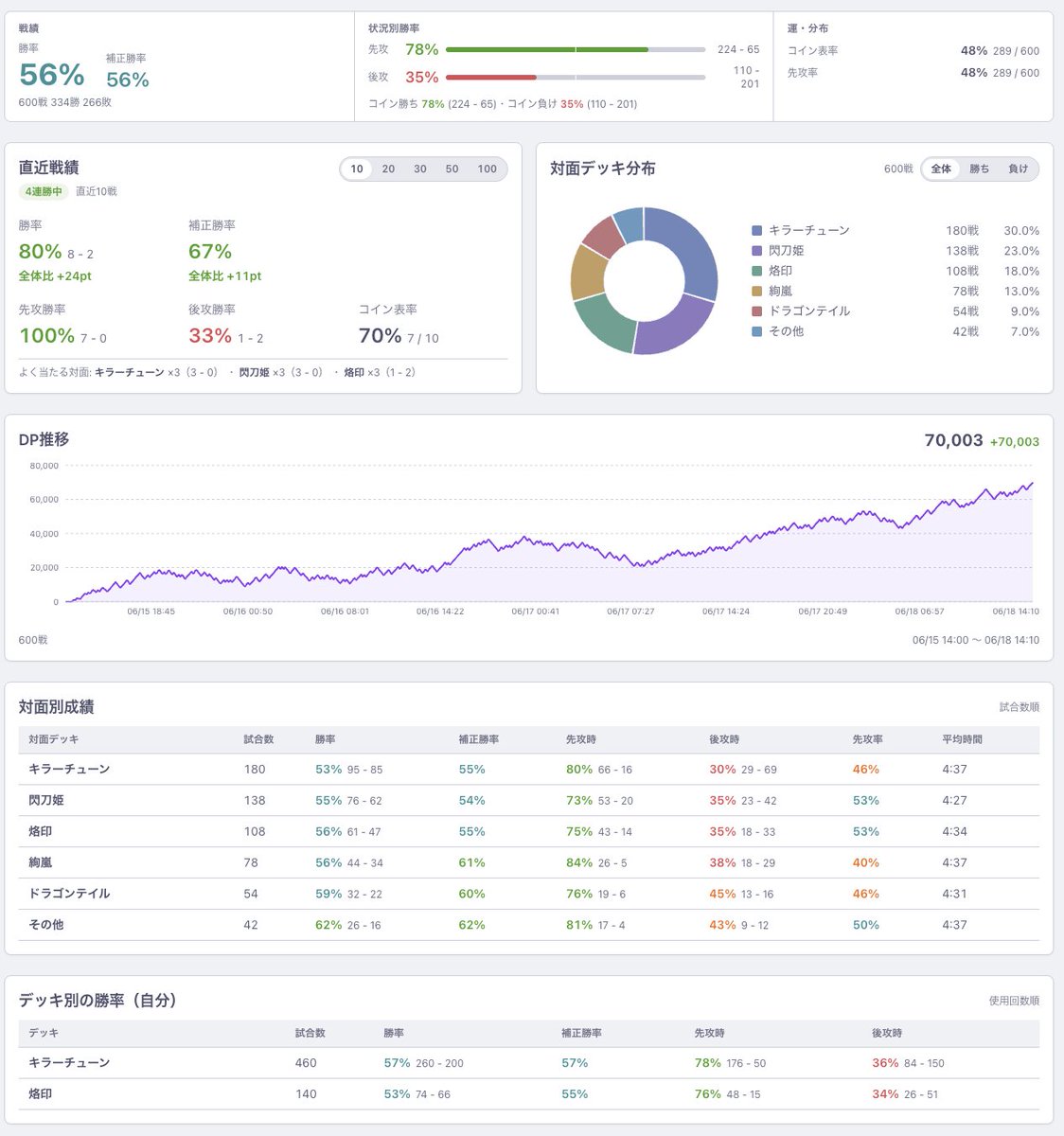Click the ドラゴンテイル row in 対面別成績
The image size is (1064, 1136).
(x=528, y=894)
